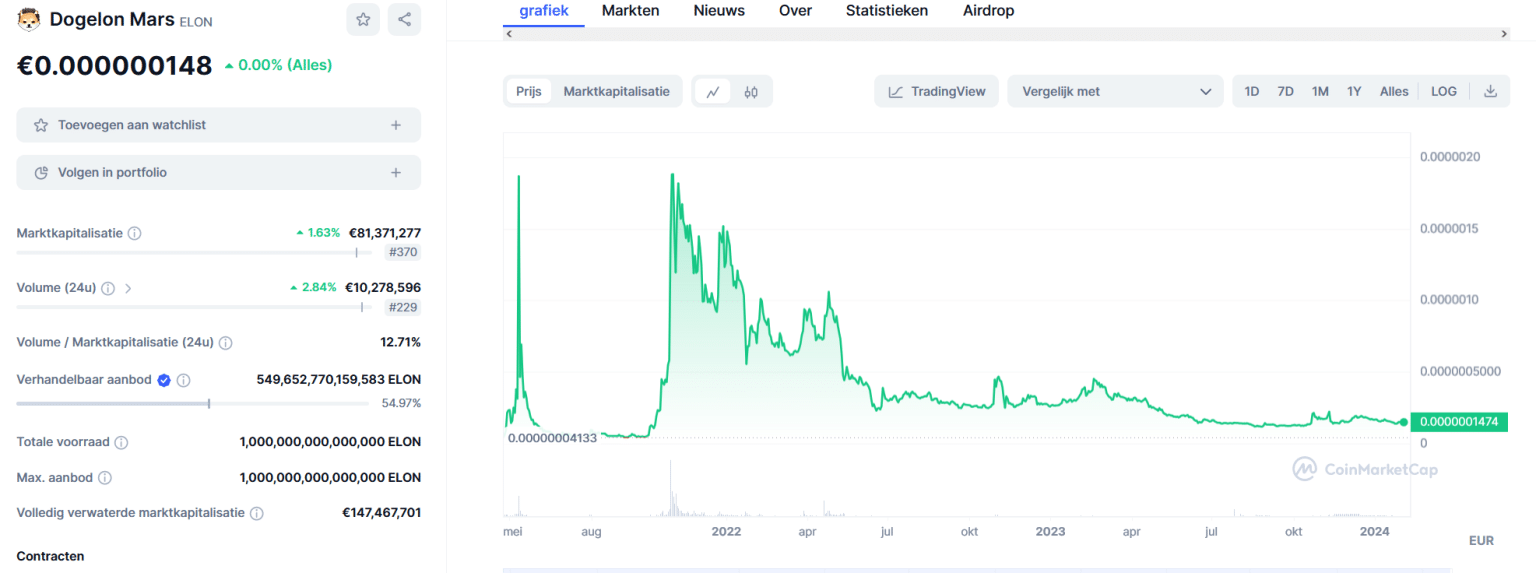Click Volgen in portfolio button
The width and height of the screenshot is (1536, 573).
click(218, 173)
